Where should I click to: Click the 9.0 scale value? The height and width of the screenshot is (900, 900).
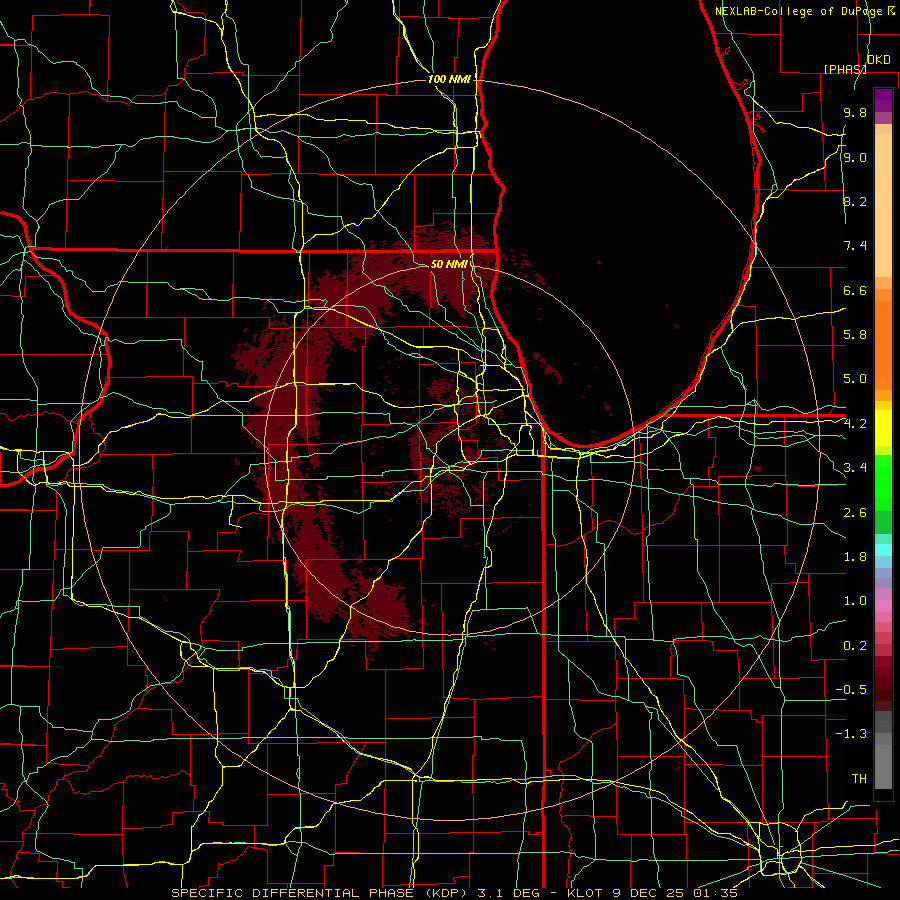point(855,157)
